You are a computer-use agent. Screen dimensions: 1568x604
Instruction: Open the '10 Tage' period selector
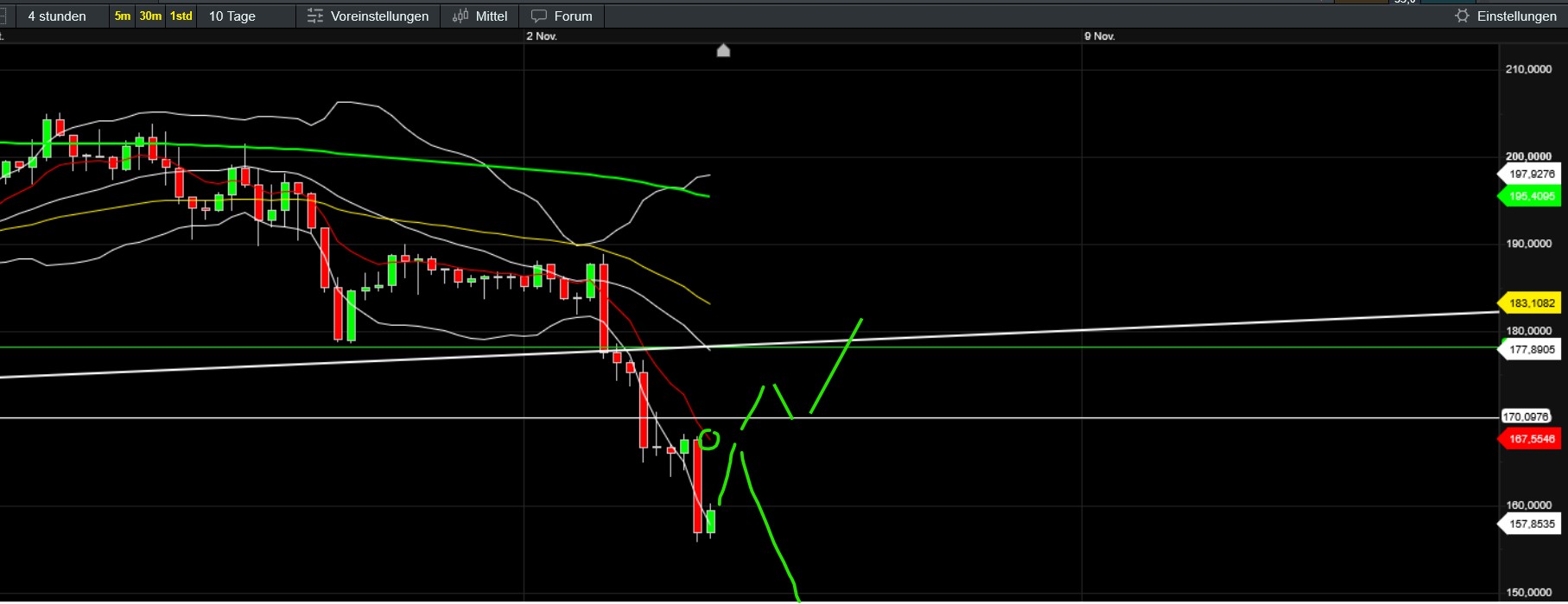232,16
